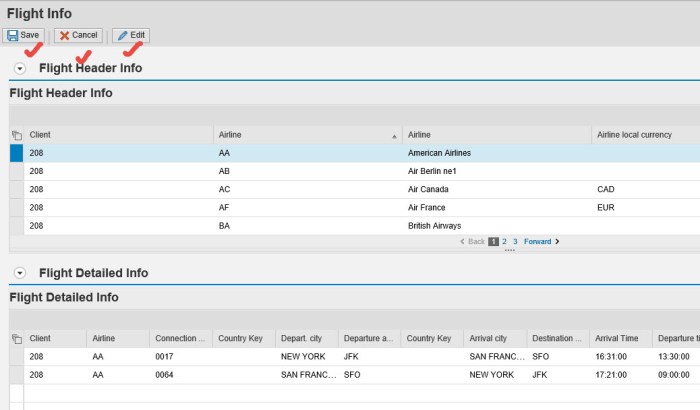Sort by the Airline code column header

[x=306, y=134]
